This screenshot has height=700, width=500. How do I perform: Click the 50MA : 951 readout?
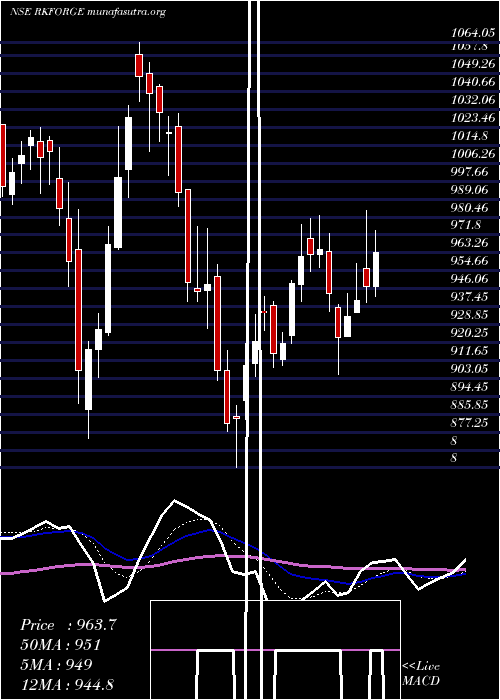[60, 644]
